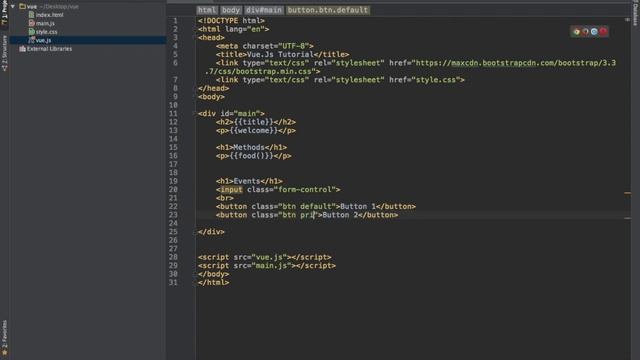This screenshot has width=640, height=360.
Task: Click the fold end marker on line 25
Action: (x=194, y=232)
